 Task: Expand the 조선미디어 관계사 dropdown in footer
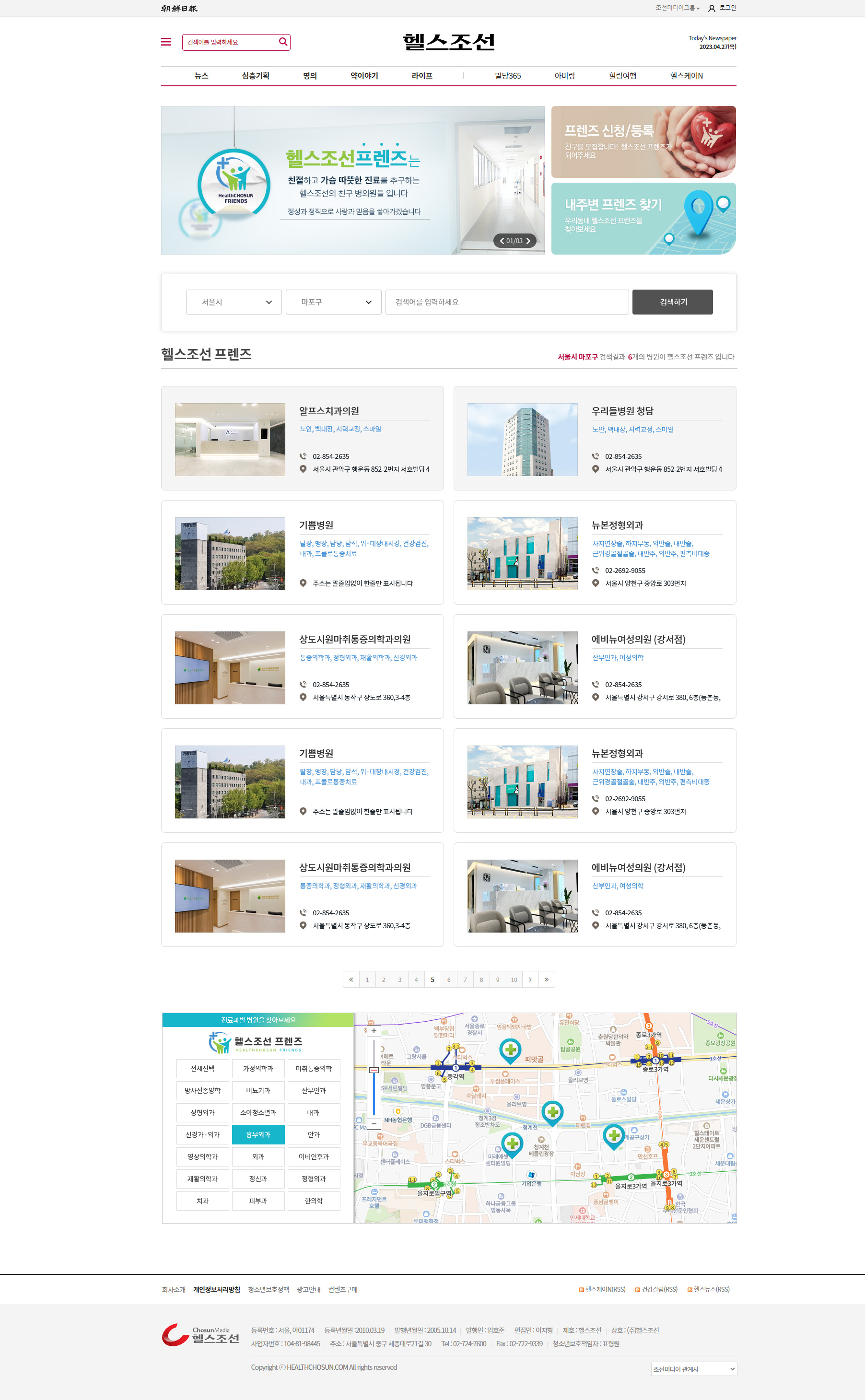point(693,1368)
